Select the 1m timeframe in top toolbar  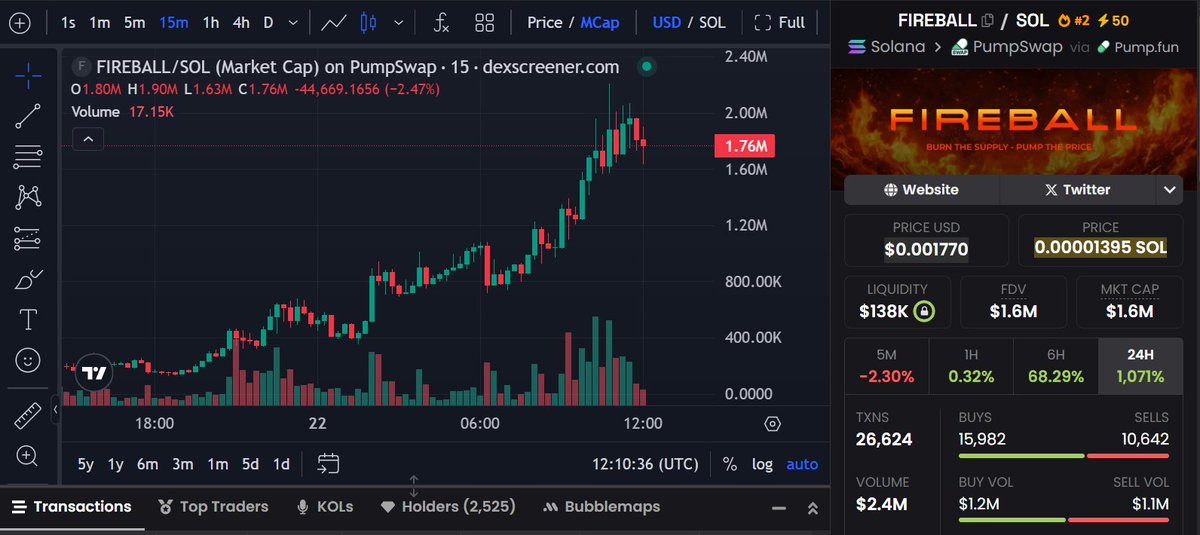click(100, 22)
